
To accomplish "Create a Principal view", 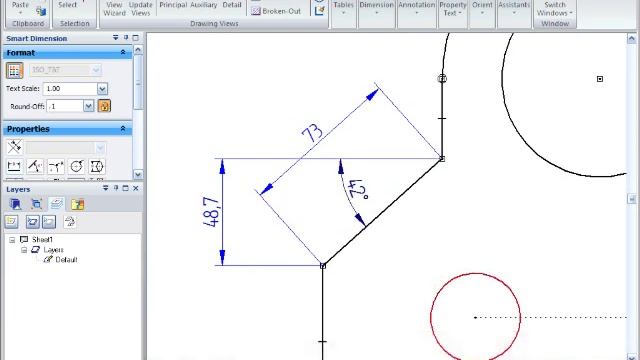I will pos(173,5).
